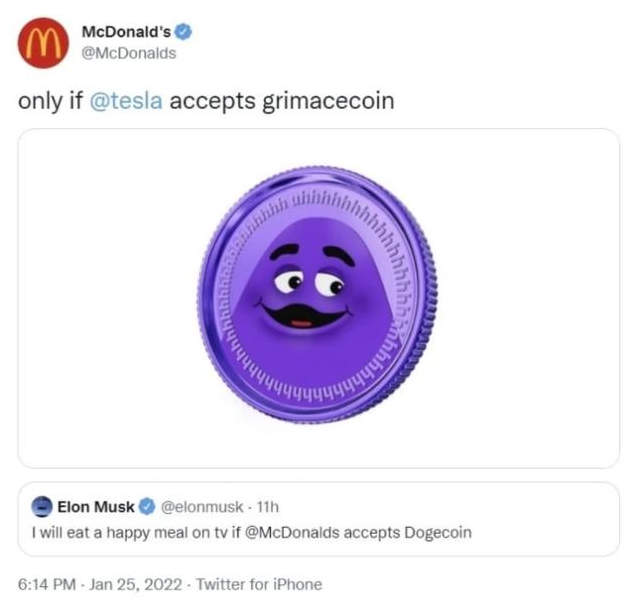Click the 6:14 PM tweet time
The width and height of the screenshot is (637, 607).
click(x=47, y=584)
